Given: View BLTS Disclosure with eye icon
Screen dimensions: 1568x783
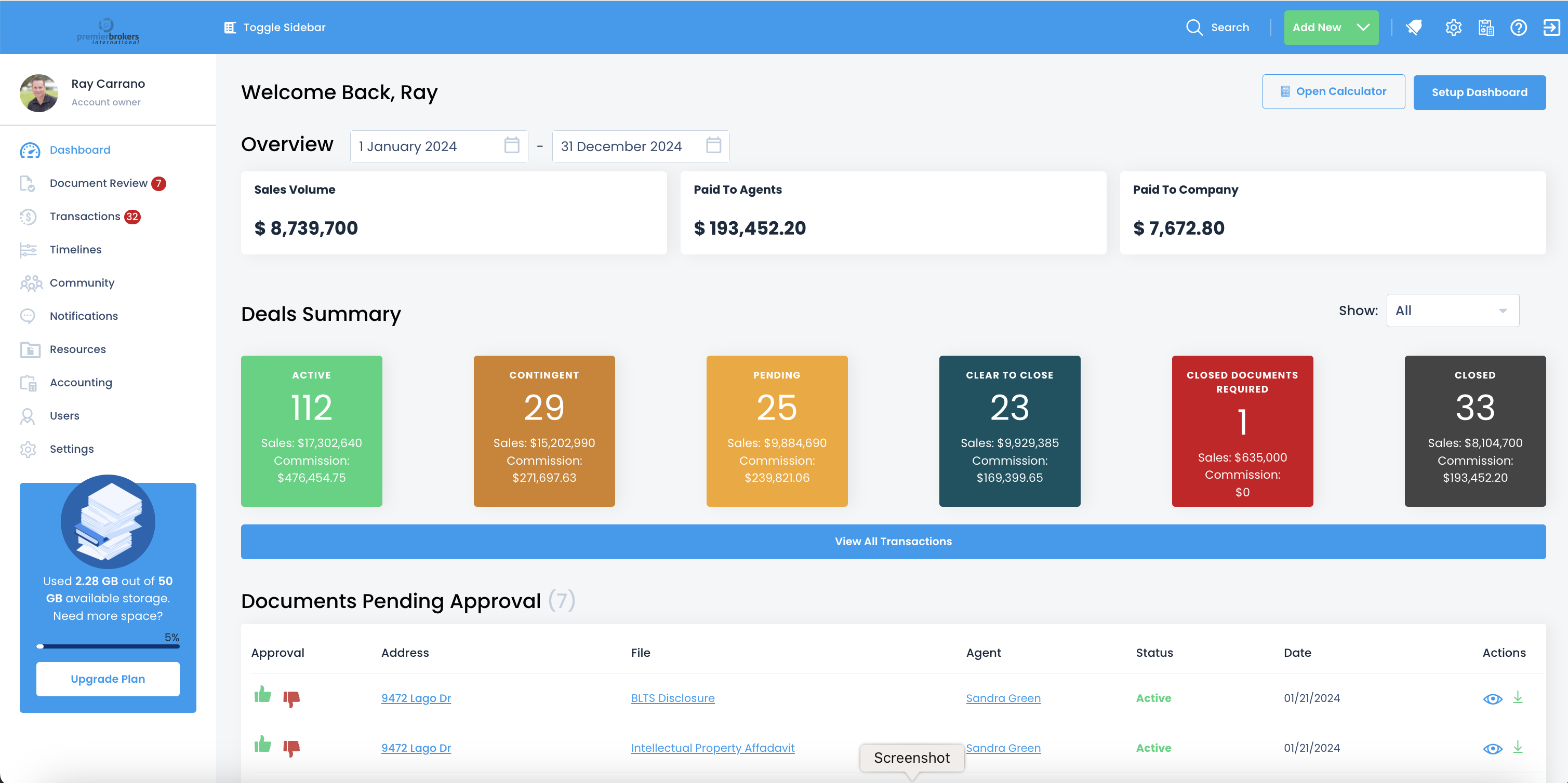Looking at the screenshot, I should [1493, 699].
